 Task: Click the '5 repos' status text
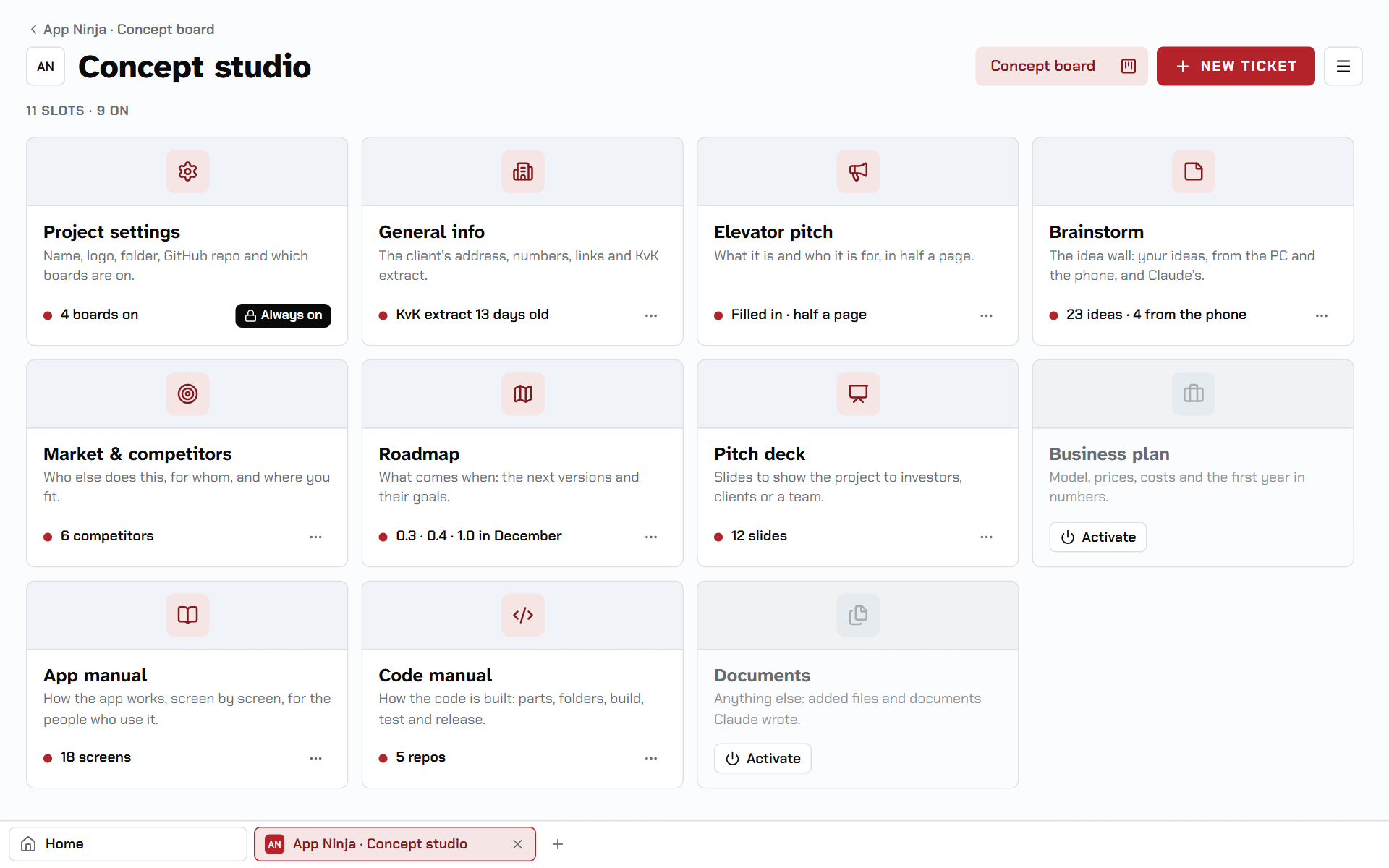[420, 757]
